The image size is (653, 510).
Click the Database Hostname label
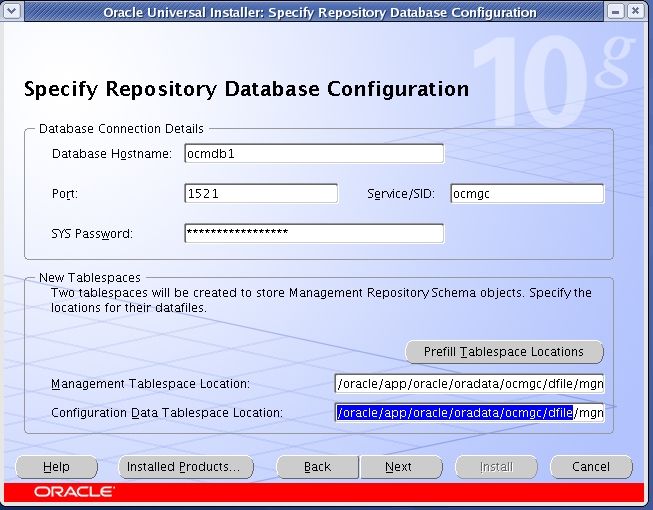tap(112, 154)
